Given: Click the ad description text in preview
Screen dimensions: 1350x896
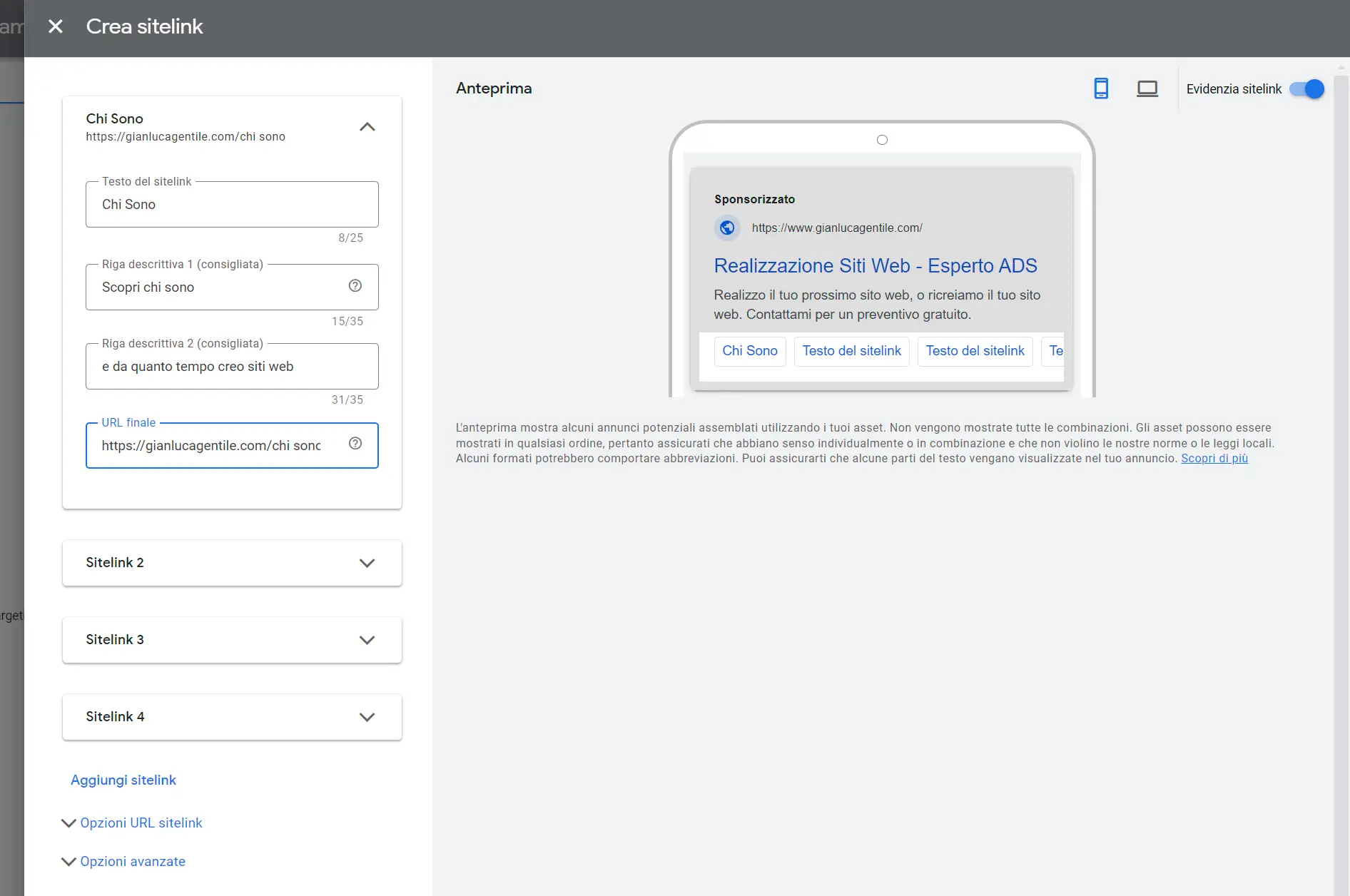Looking at the screenshot, I should click(877, 305).
